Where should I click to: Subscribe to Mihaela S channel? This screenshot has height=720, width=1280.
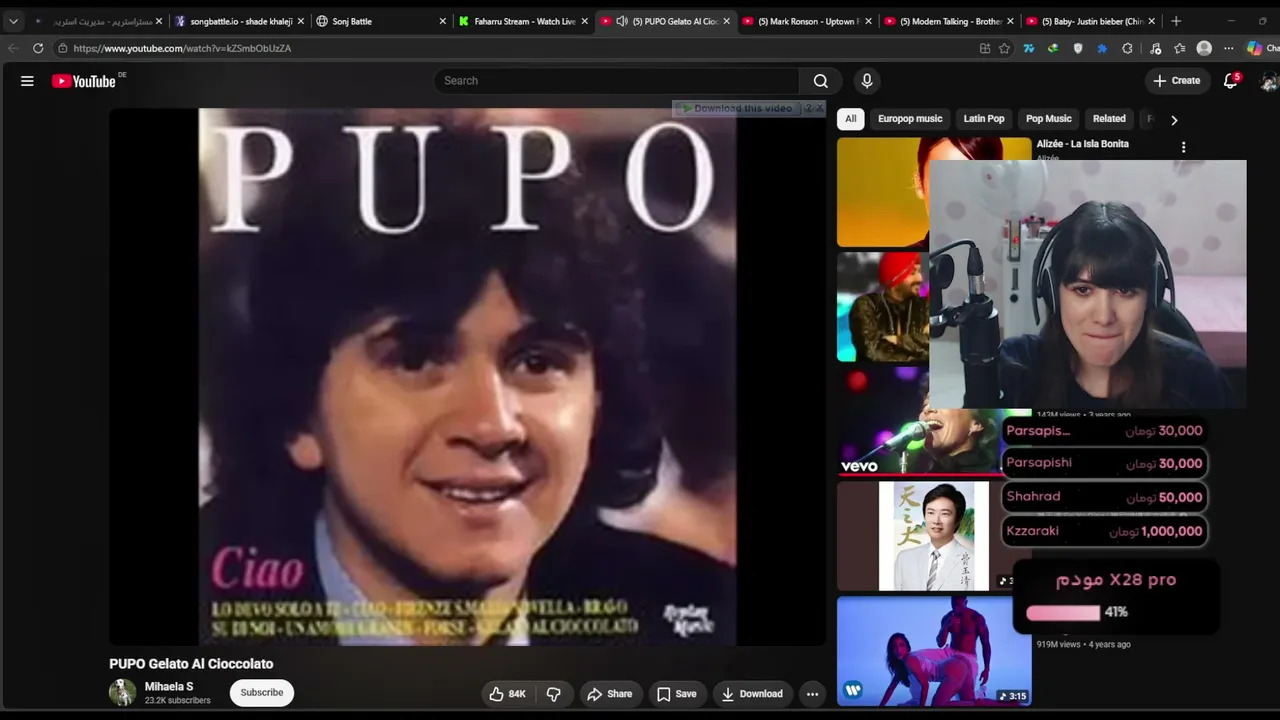(262, 693)
